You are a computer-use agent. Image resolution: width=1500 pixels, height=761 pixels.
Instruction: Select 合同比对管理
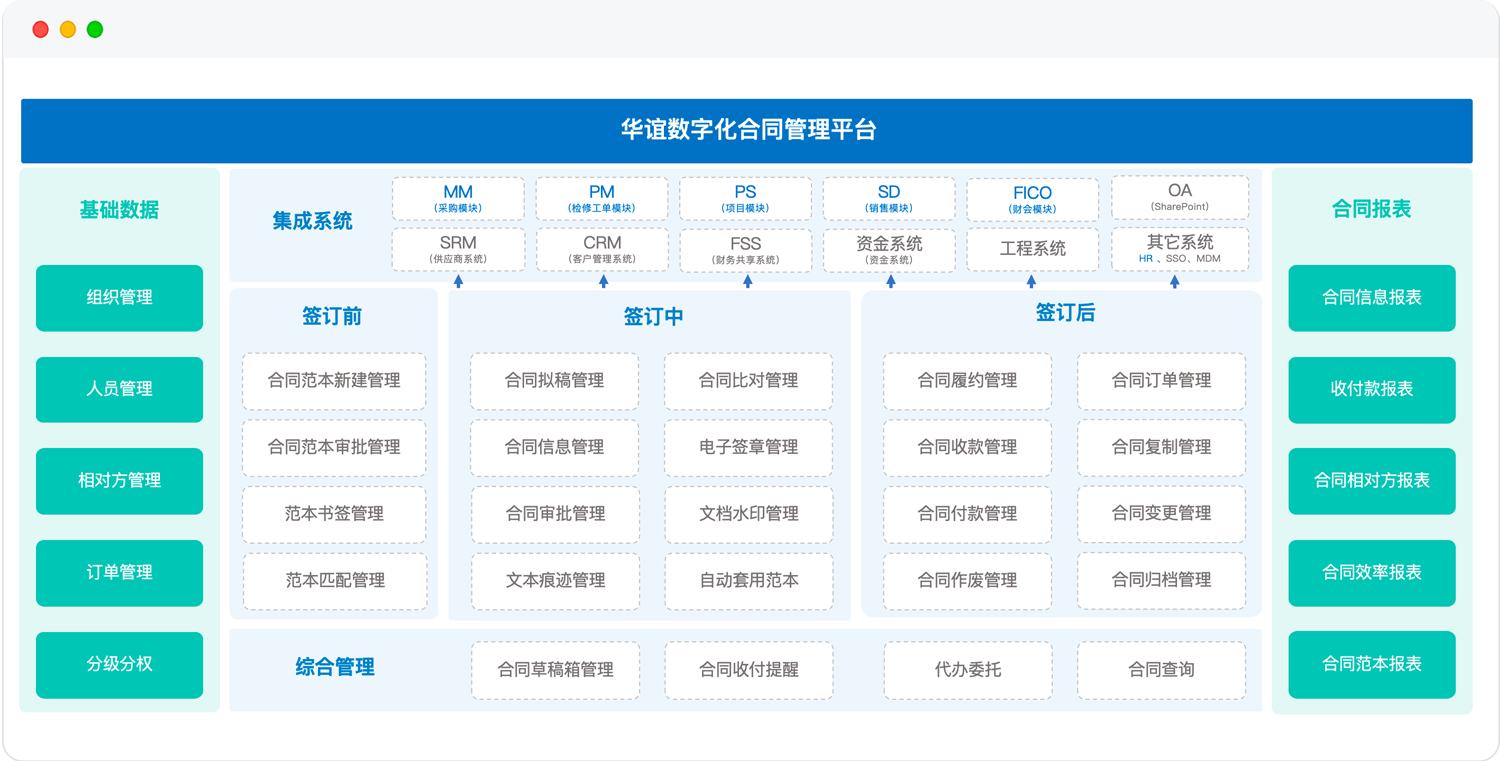748,381
